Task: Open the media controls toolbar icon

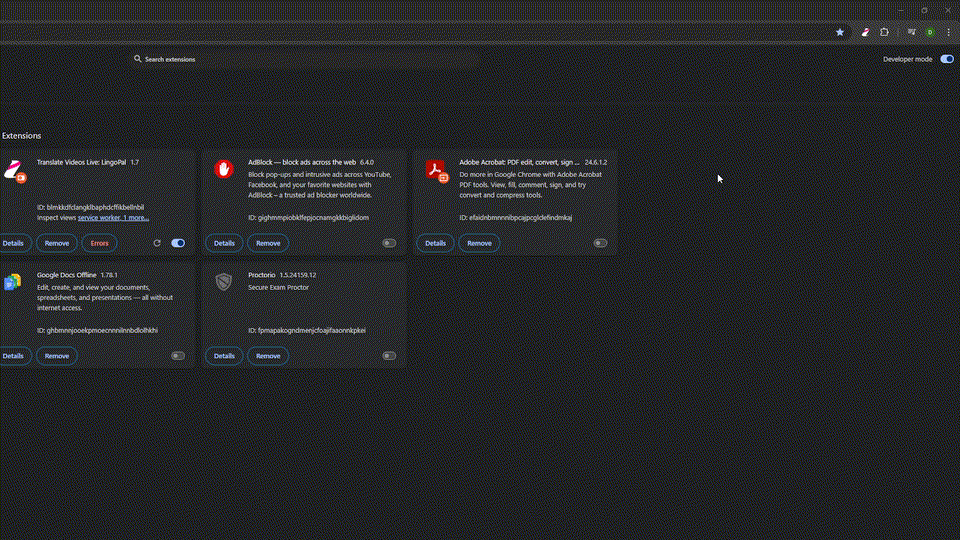Action: 912,32
